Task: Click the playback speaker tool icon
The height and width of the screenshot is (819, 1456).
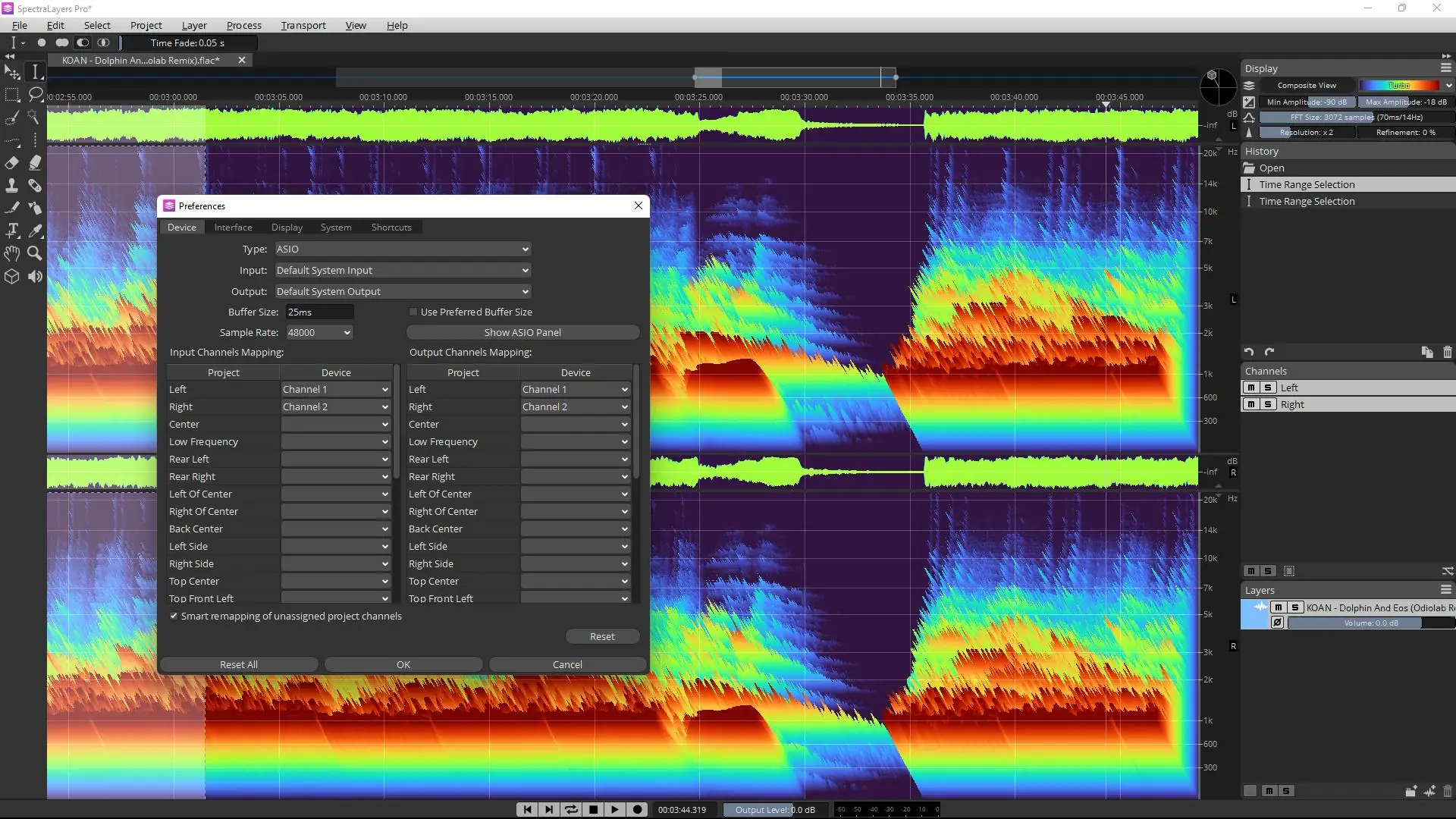Action: tap(35, 277)
